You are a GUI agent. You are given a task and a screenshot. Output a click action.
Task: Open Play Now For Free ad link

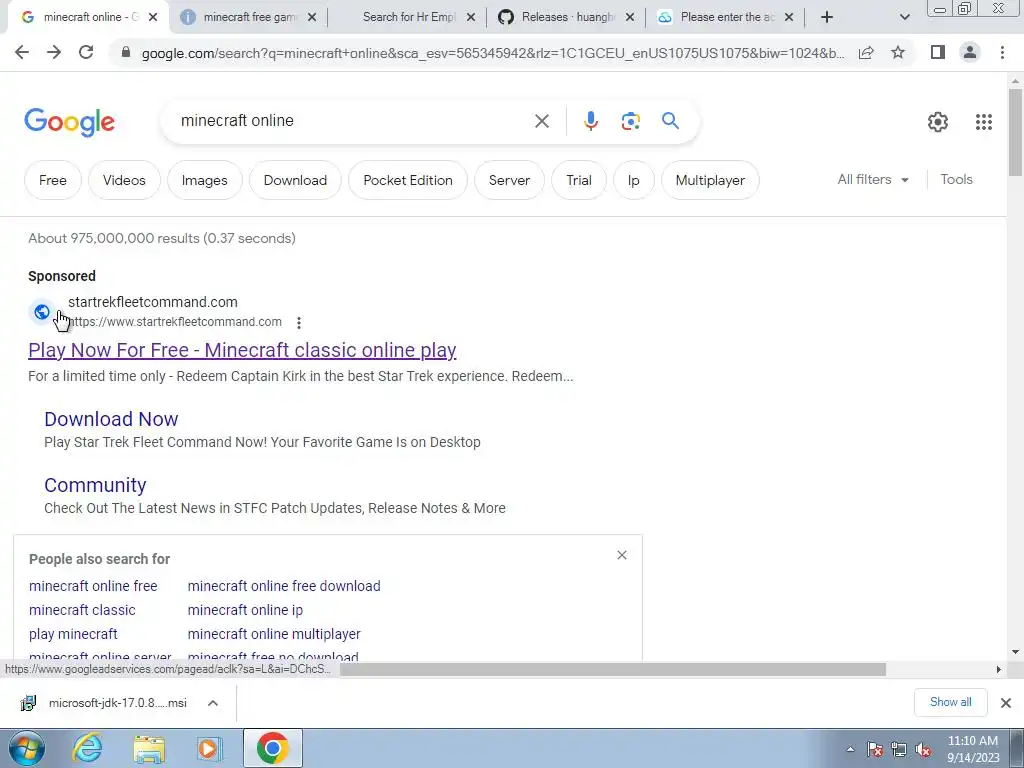click(242, 350)
